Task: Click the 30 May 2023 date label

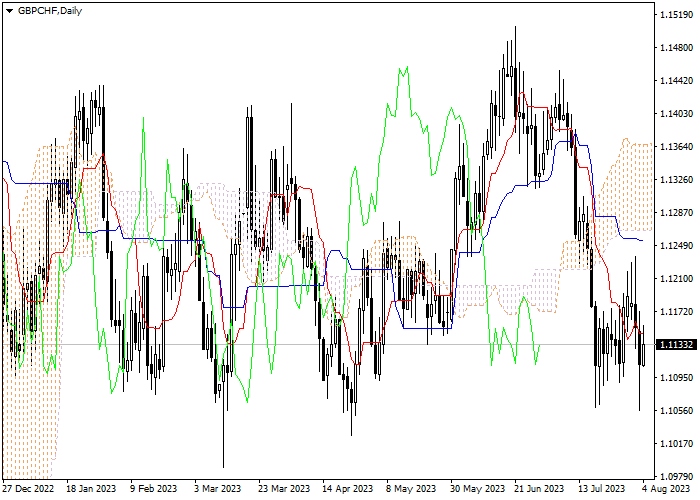Action: click(x=477, y=489)
